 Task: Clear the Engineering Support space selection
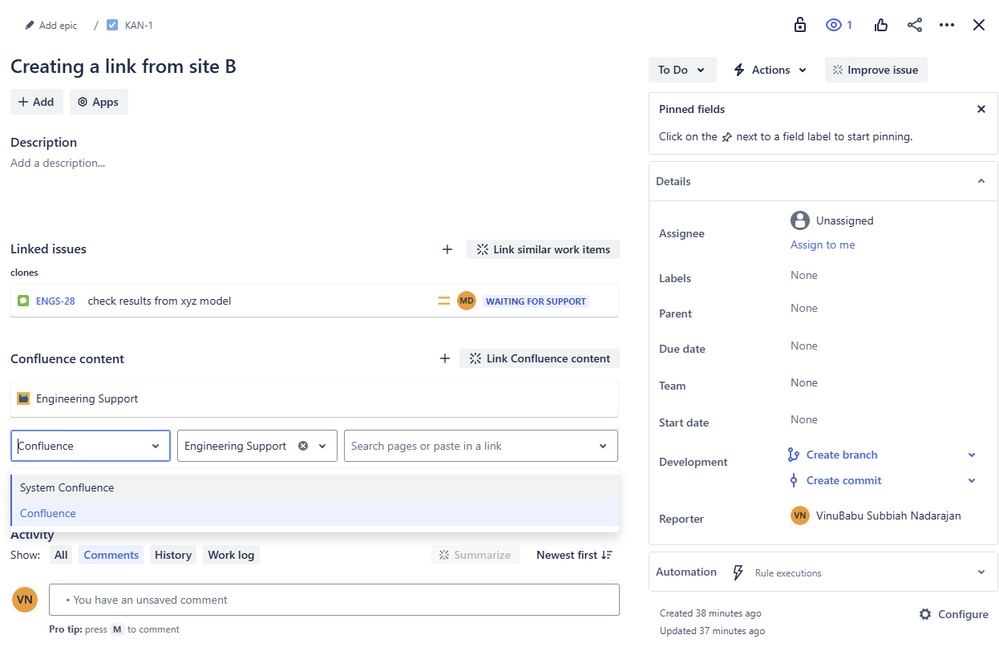pos(303,446)
